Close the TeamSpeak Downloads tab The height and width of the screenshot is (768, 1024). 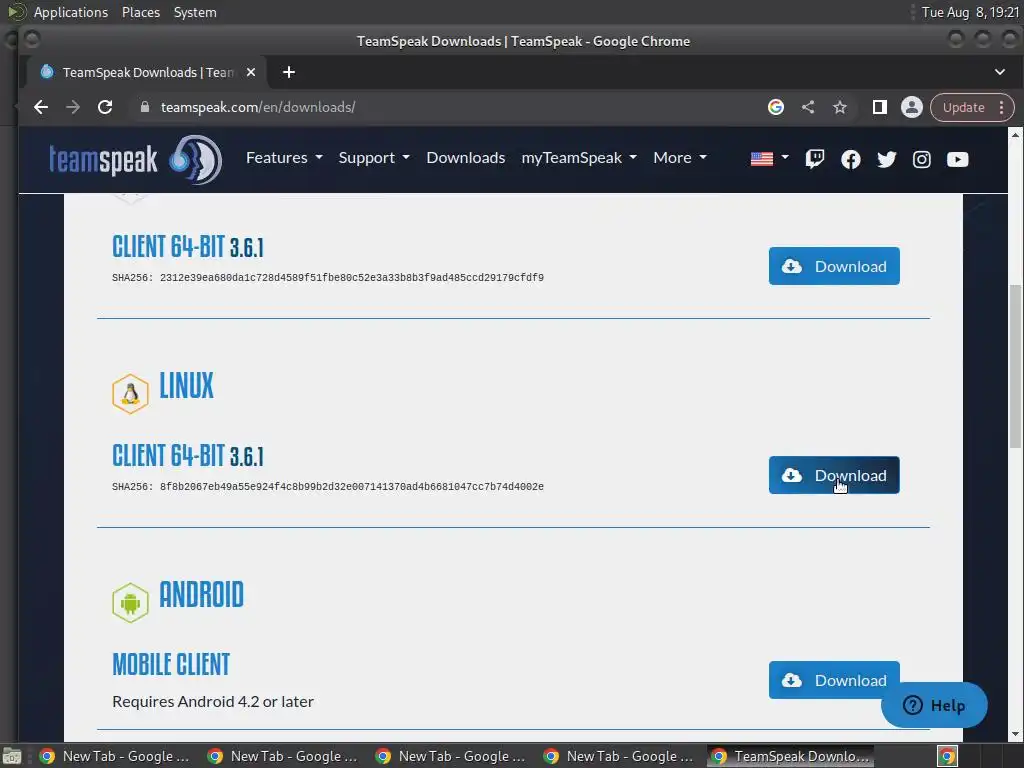[x=251, y=72]
